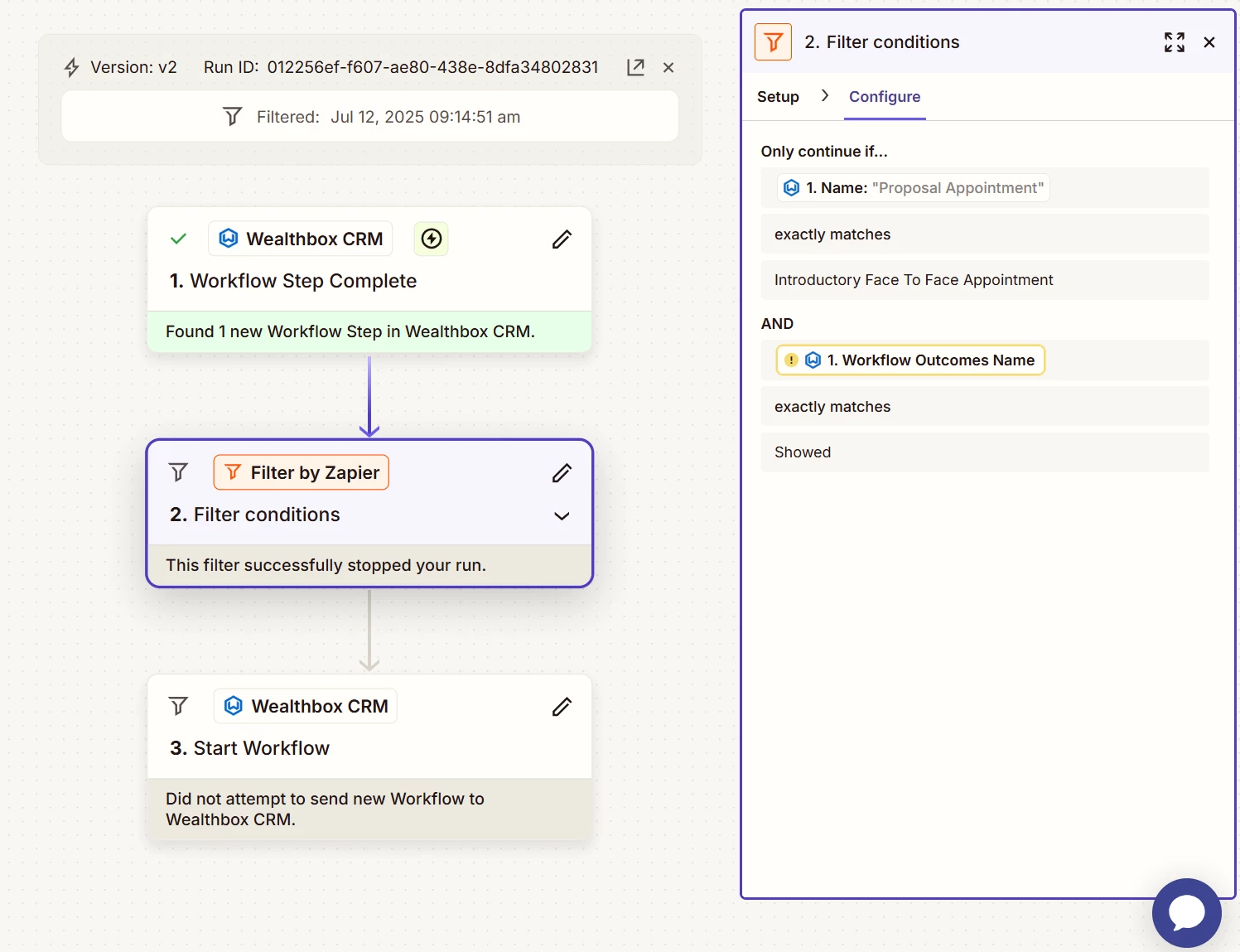Screen dimensions: 1240x952
Task: Close the Filter conditions side panel
Action: (1209, 42)
